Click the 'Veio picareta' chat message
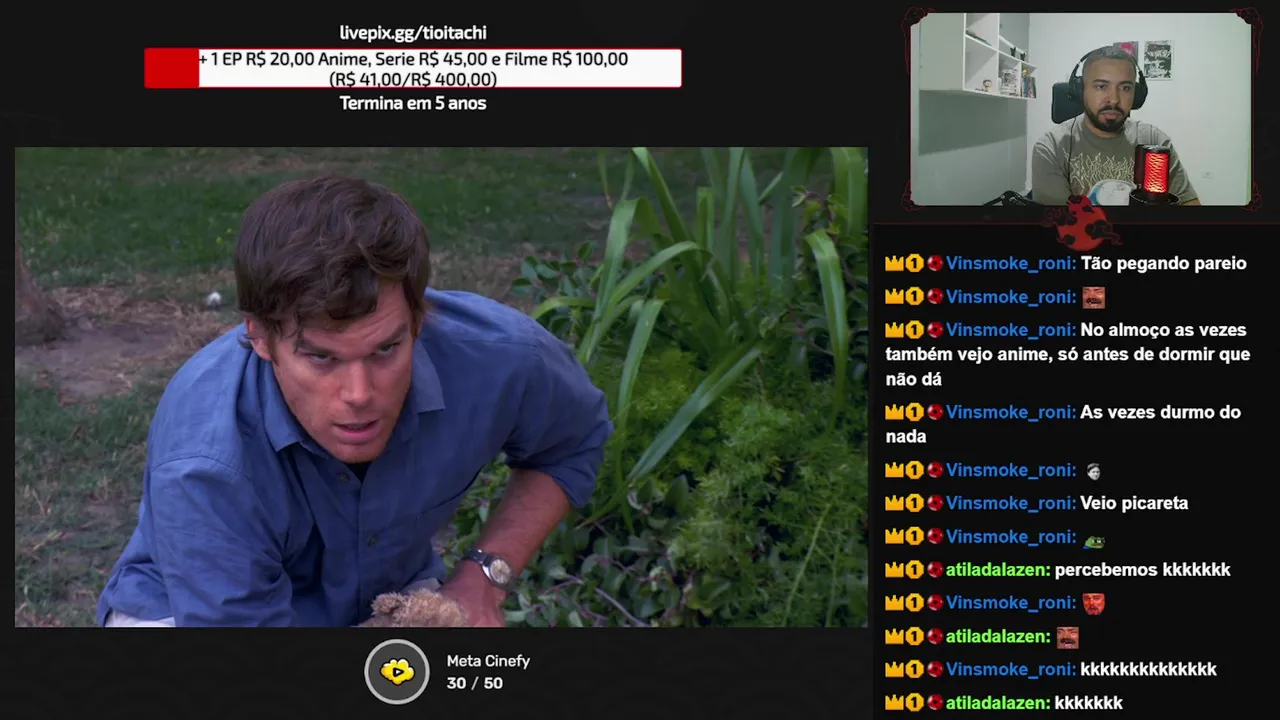Image resolution: width=1280 pixels, height=720 pixels. (1135, 503)
